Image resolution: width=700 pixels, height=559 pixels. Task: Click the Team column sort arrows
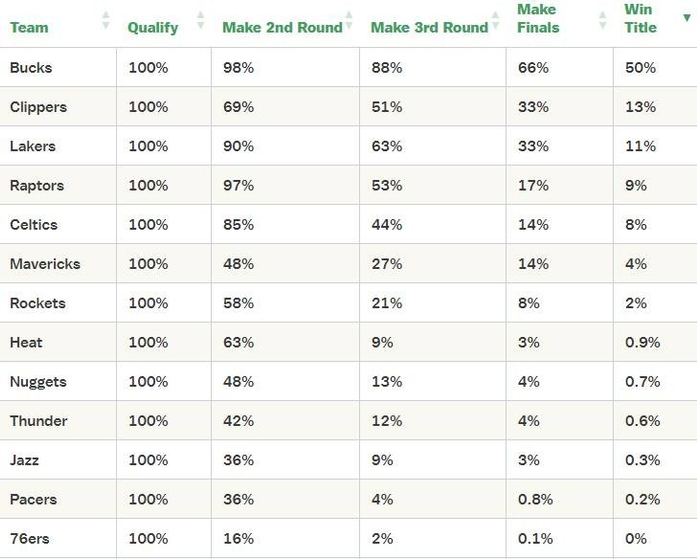(106, 19)
